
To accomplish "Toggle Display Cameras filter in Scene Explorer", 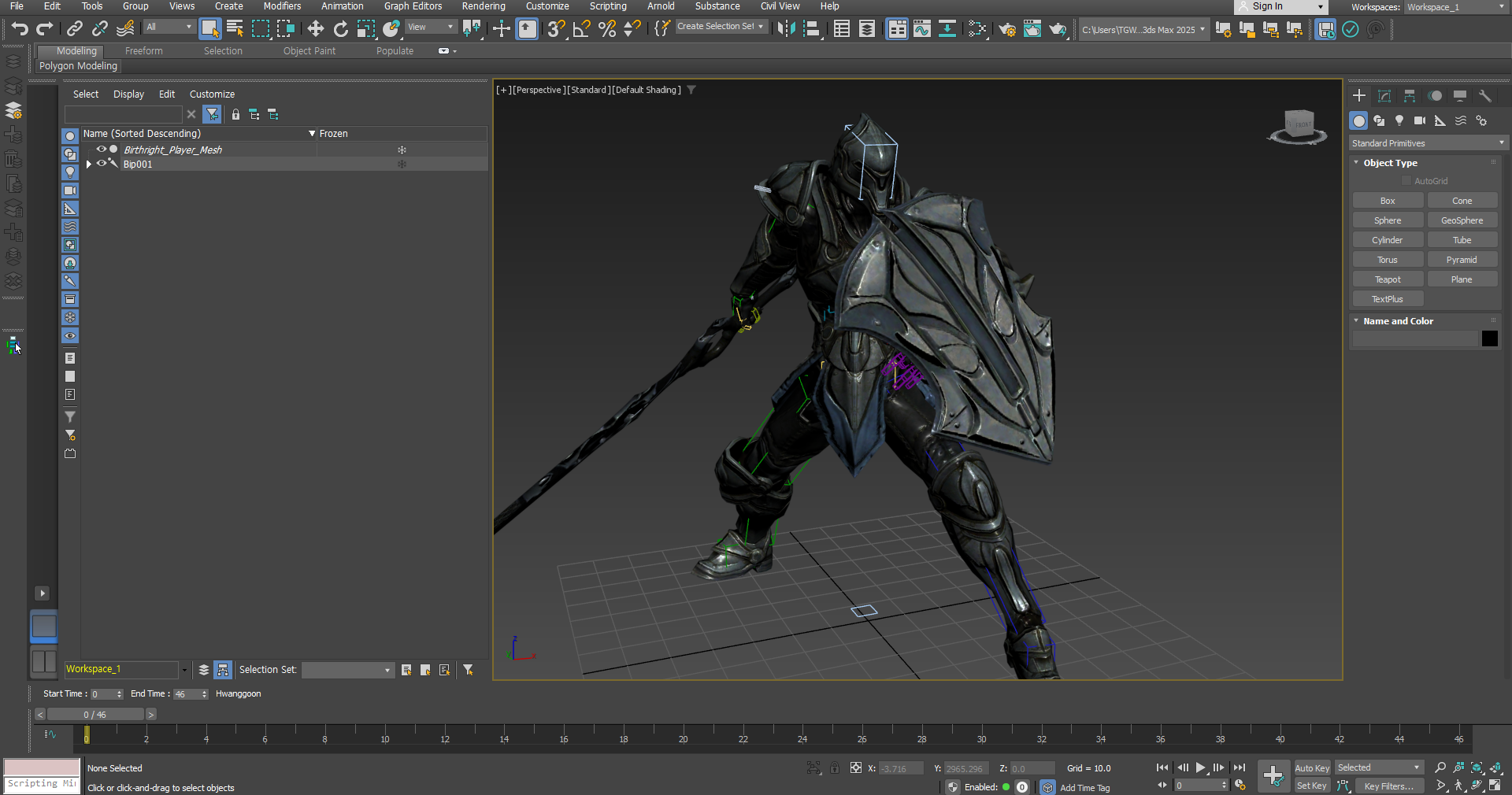I will pyautogui.click(x=70, y=190).
